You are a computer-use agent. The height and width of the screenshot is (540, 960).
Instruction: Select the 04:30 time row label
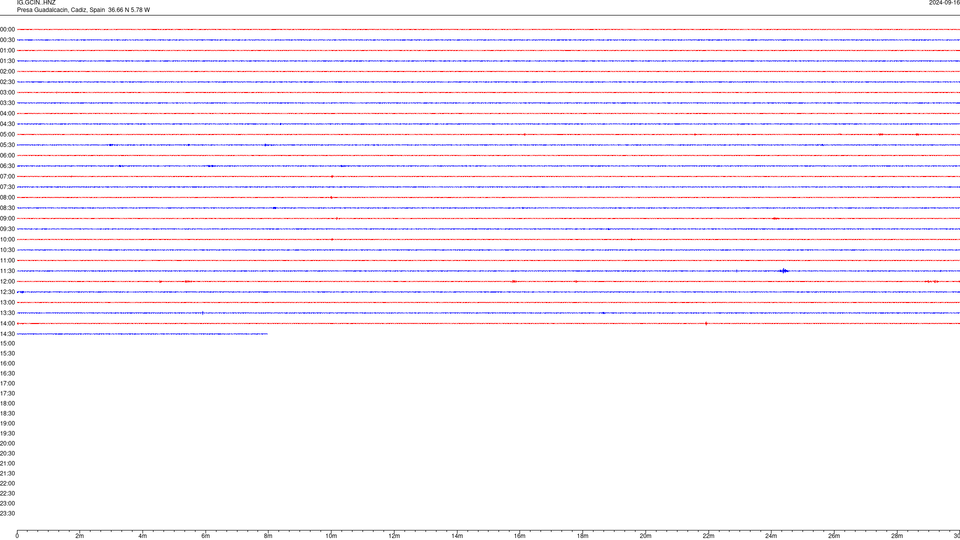(x=7, y=124)
